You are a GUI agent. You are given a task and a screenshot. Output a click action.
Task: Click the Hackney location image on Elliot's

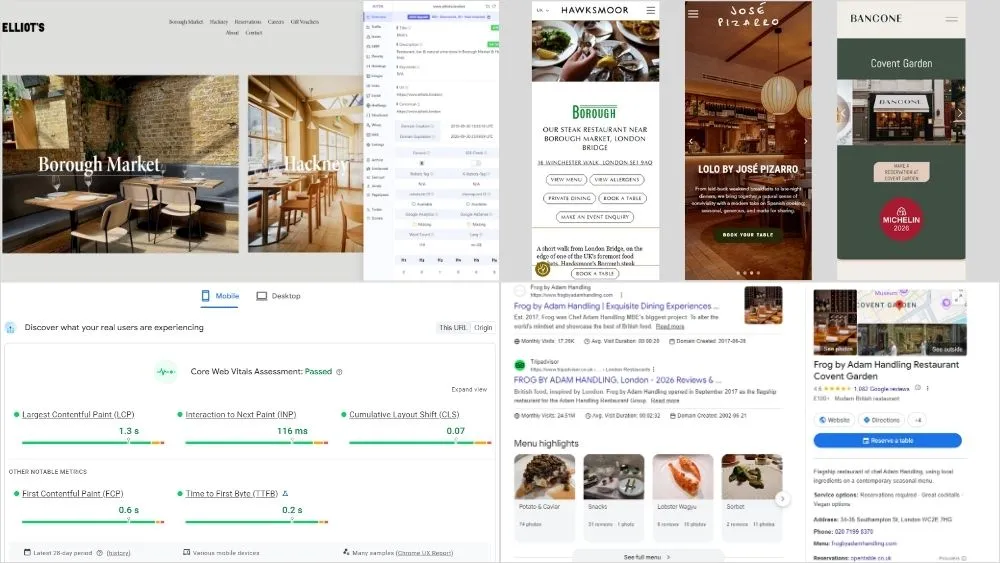pos(305,164)
